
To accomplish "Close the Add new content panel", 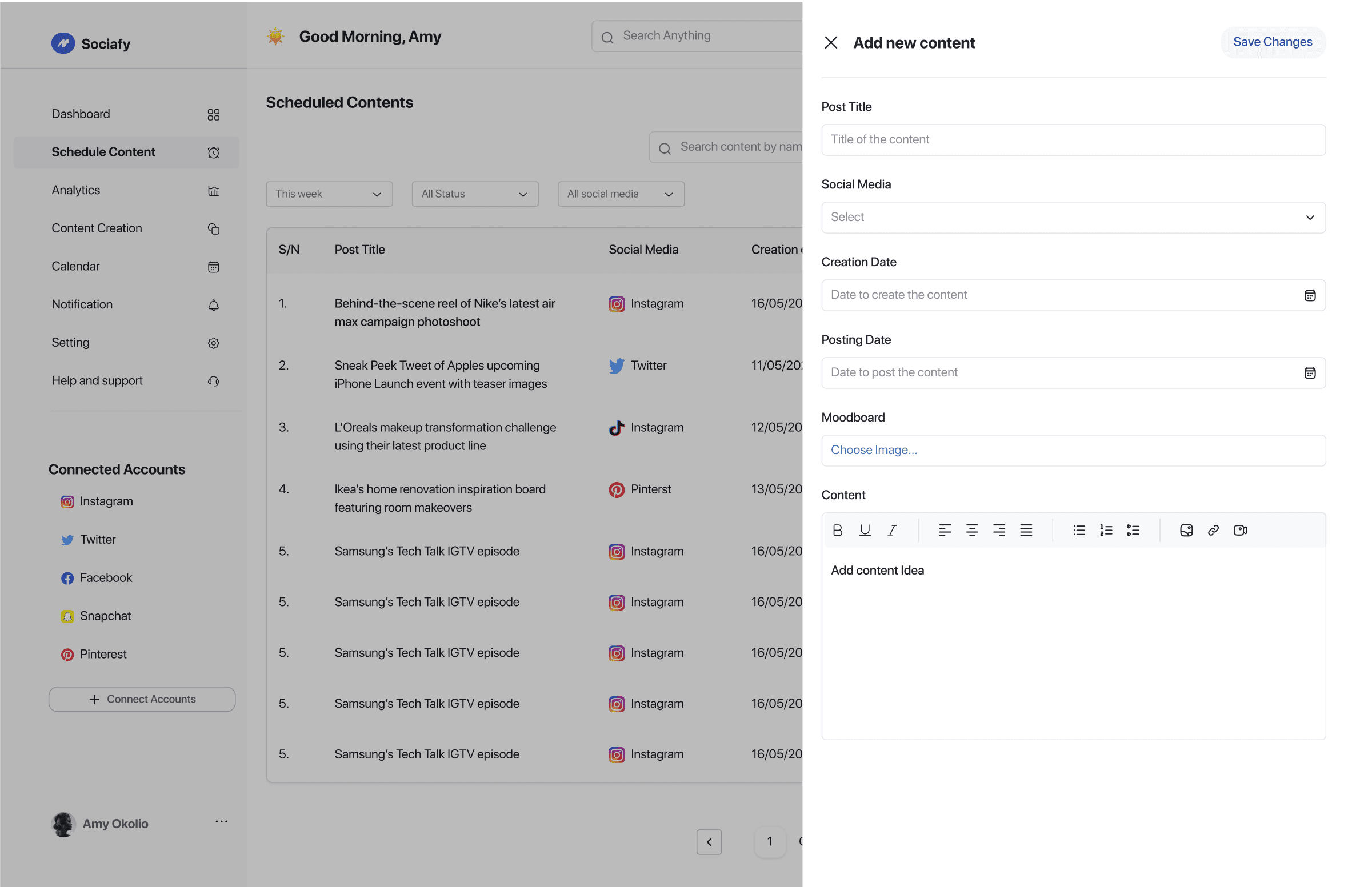I will [830, 43].
